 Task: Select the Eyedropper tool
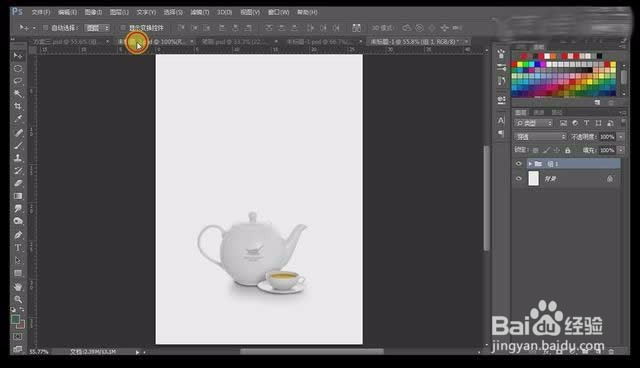click(18, 119)
